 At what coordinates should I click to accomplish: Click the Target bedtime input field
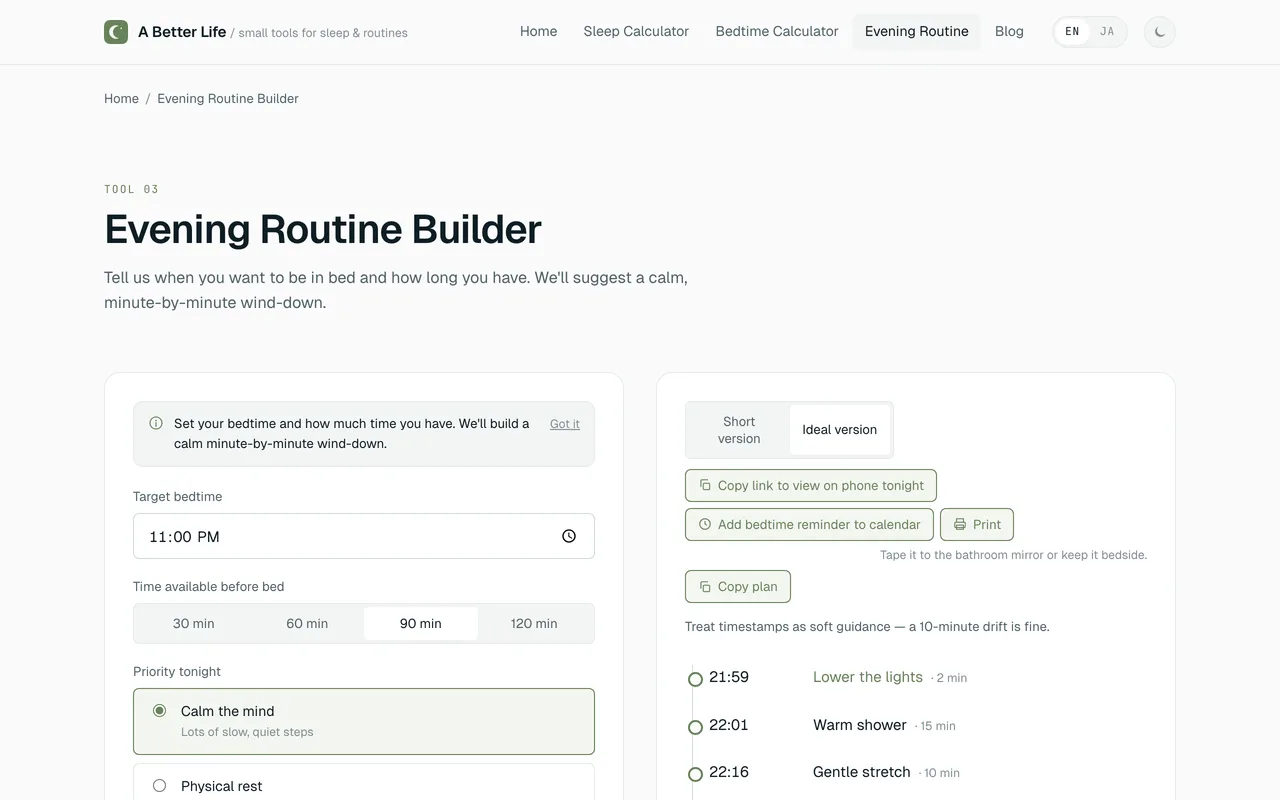click(364, 536)
